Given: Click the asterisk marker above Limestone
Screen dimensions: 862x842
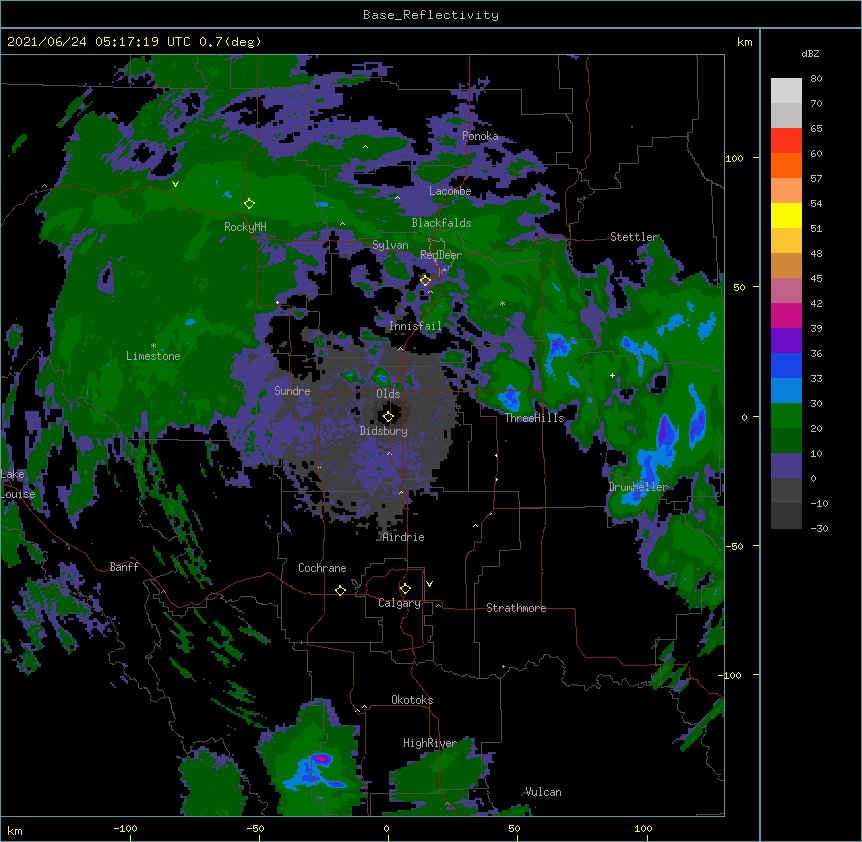Looking at the screenshot, I should [153, 346].
